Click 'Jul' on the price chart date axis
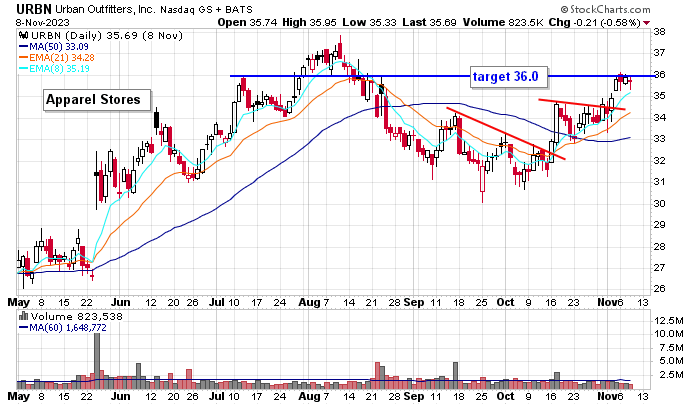Viewport: 700px width, 405px height. click(217, 302)
